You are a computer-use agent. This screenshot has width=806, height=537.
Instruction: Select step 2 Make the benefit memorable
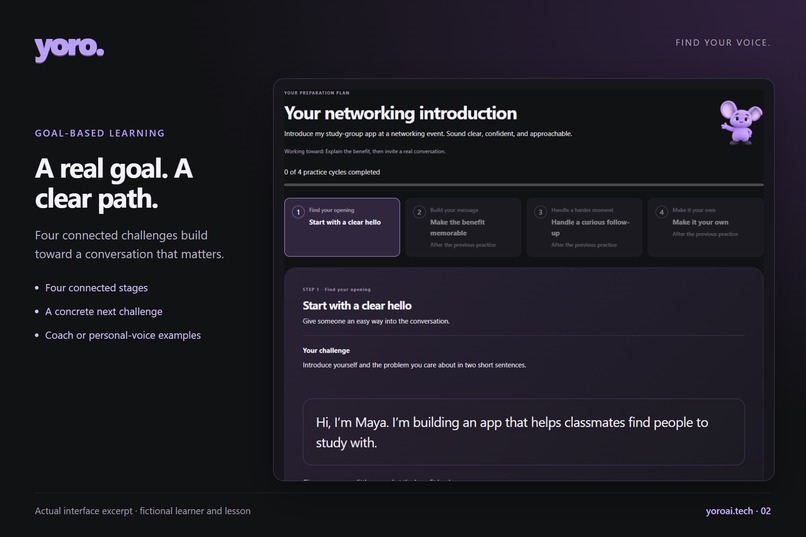[x=463, y=227]
